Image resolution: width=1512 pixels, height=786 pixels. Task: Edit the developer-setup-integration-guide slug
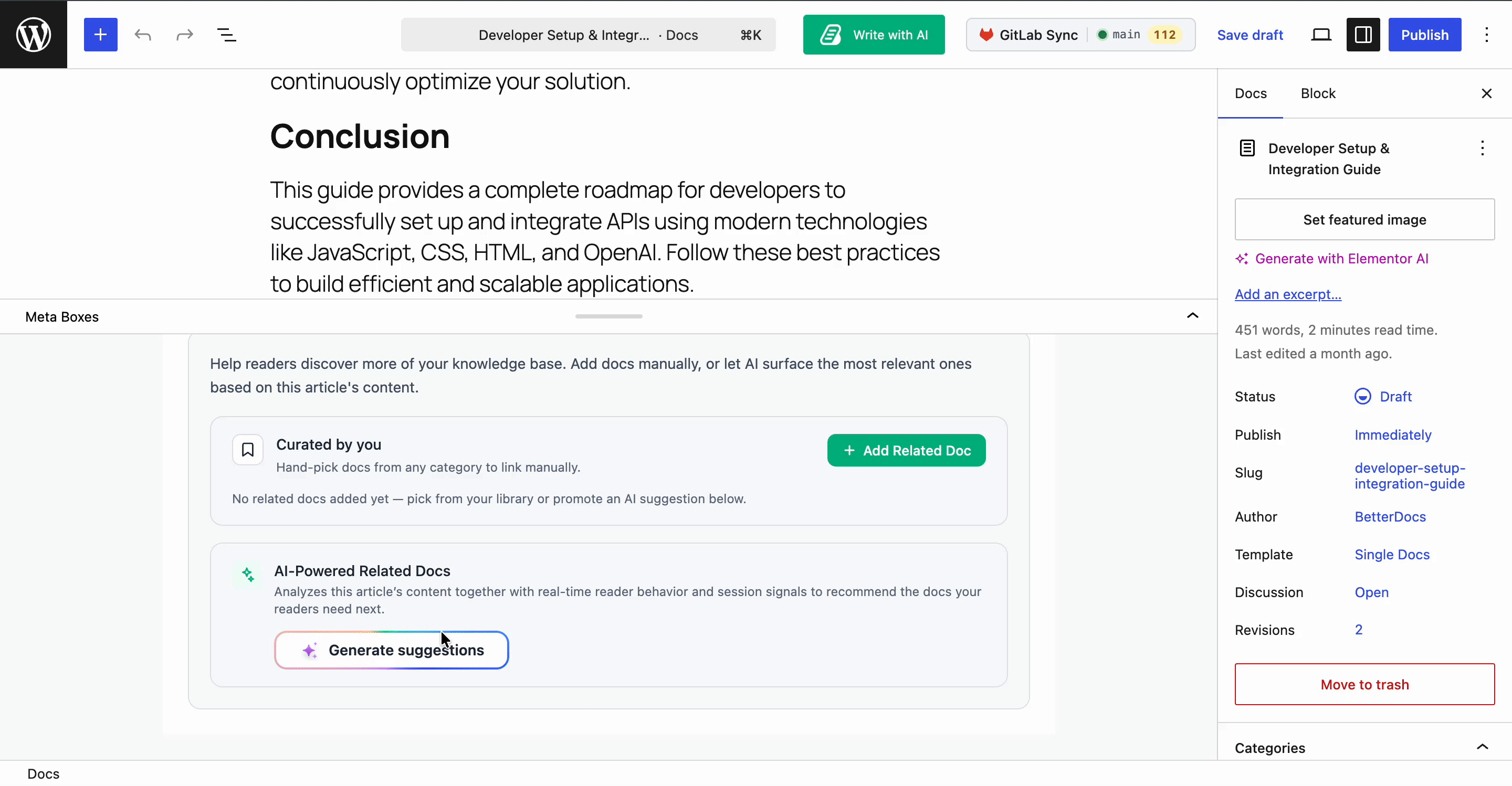pos(1410,476)
